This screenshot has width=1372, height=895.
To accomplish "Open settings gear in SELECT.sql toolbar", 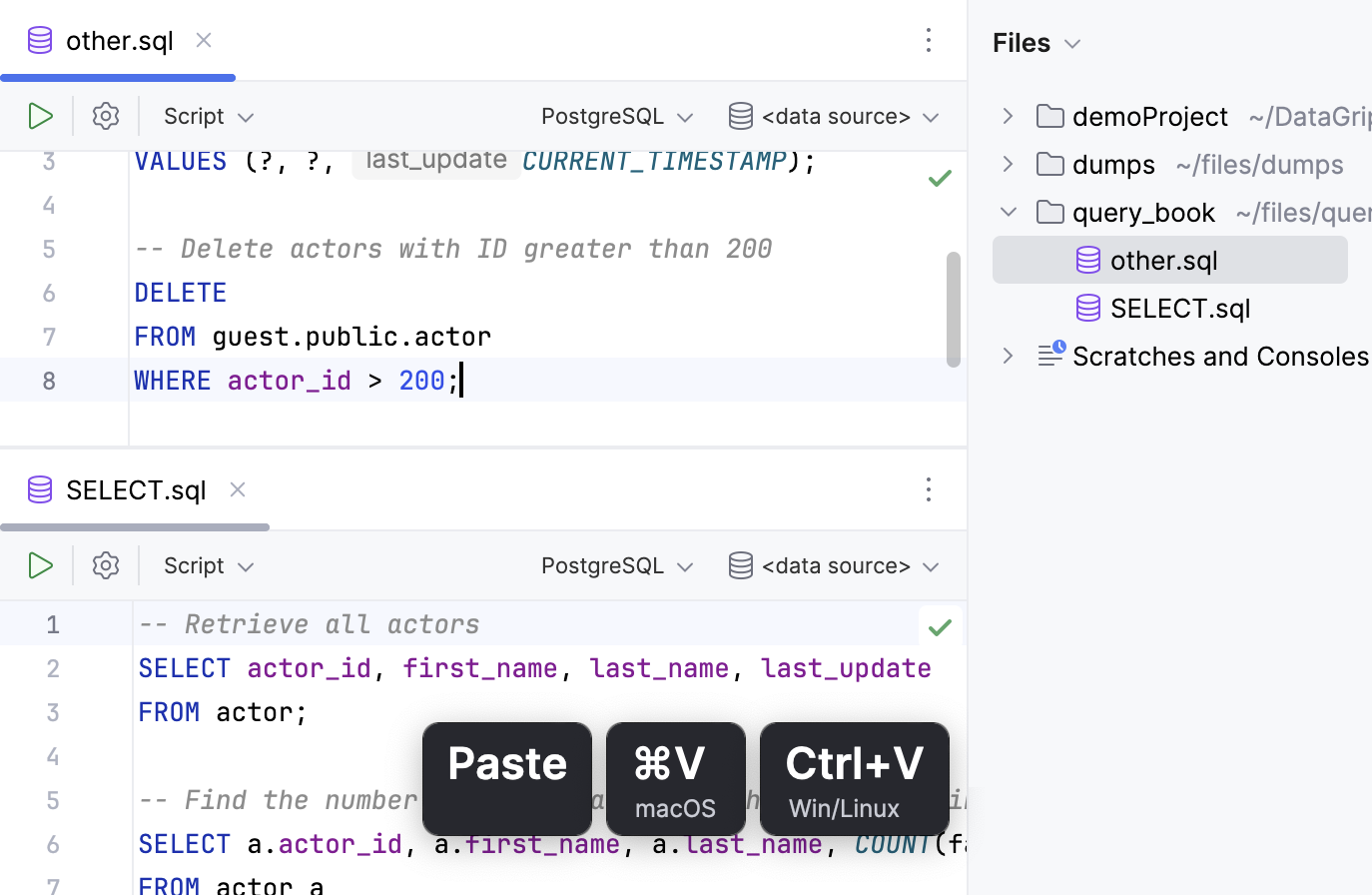I will click(106, 565).
